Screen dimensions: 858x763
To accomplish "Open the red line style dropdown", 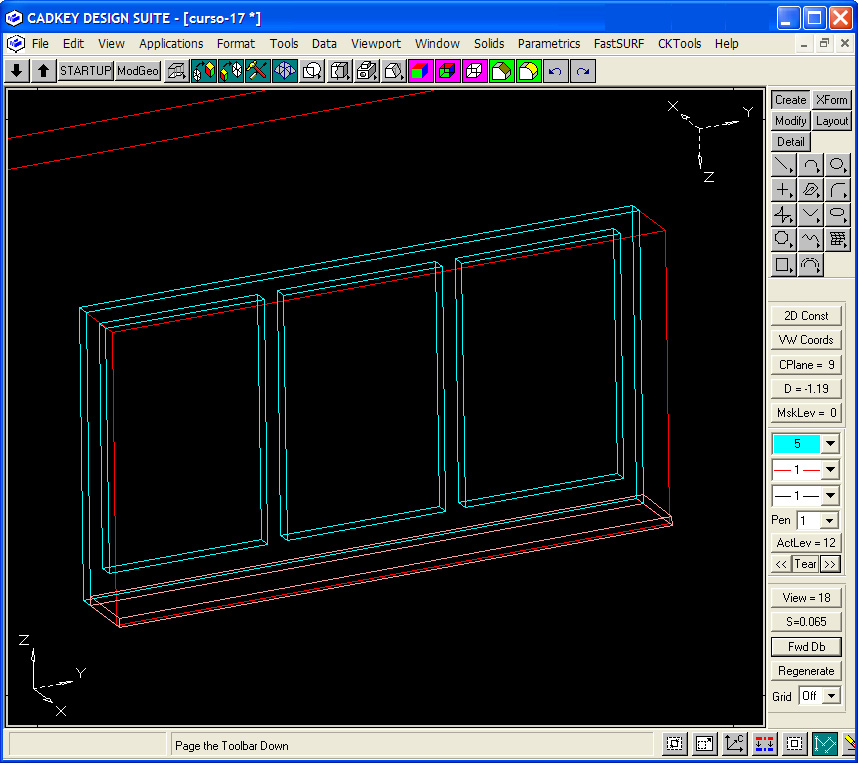I will click(829, 470).
